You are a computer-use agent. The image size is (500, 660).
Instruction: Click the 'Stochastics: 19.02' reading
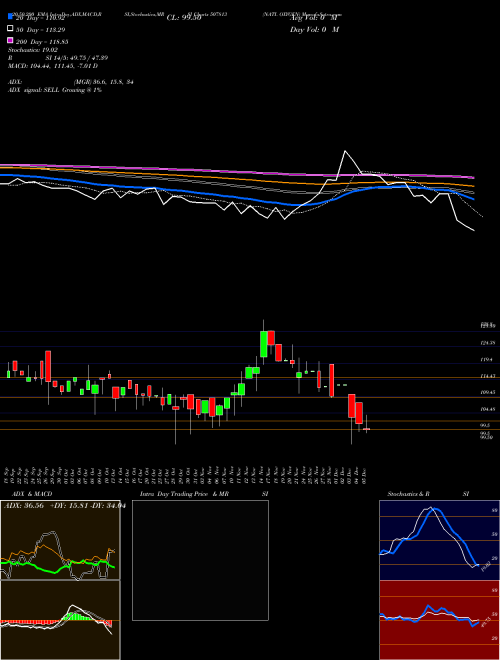[x=33, y=50]
